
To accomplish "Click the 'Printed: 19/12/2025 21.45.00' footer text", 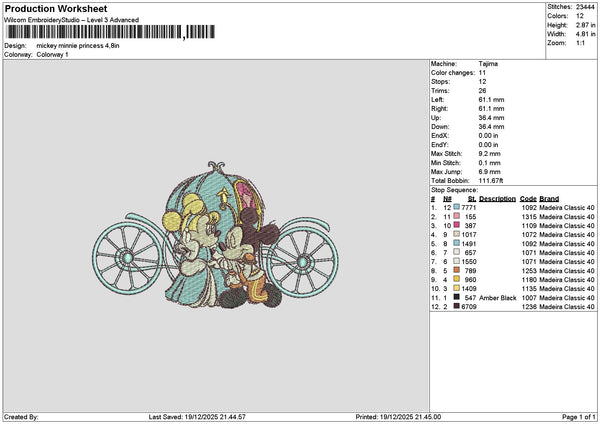I will pyautogui.click(x=398, y=417).
